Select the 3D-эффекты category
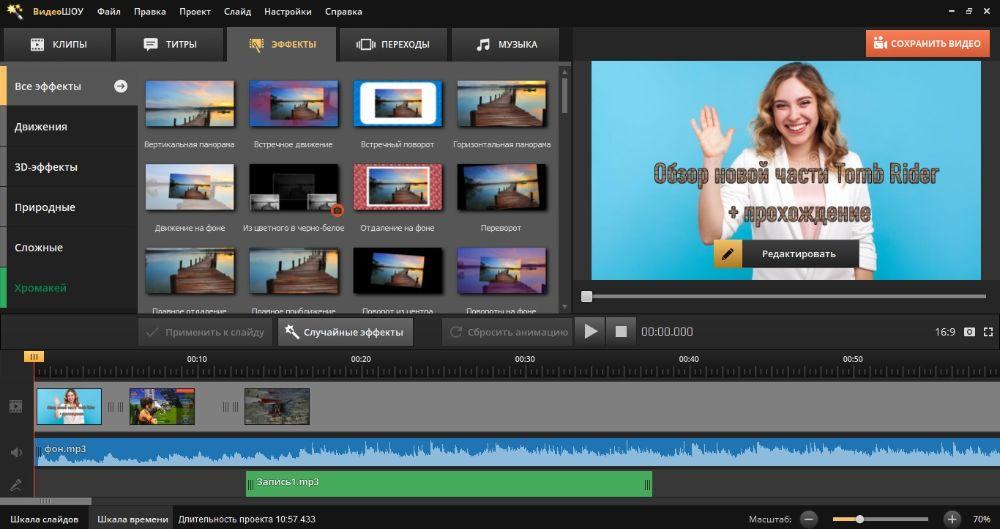This screenshot has width=1000, height=529. click(x=70, y=167)
